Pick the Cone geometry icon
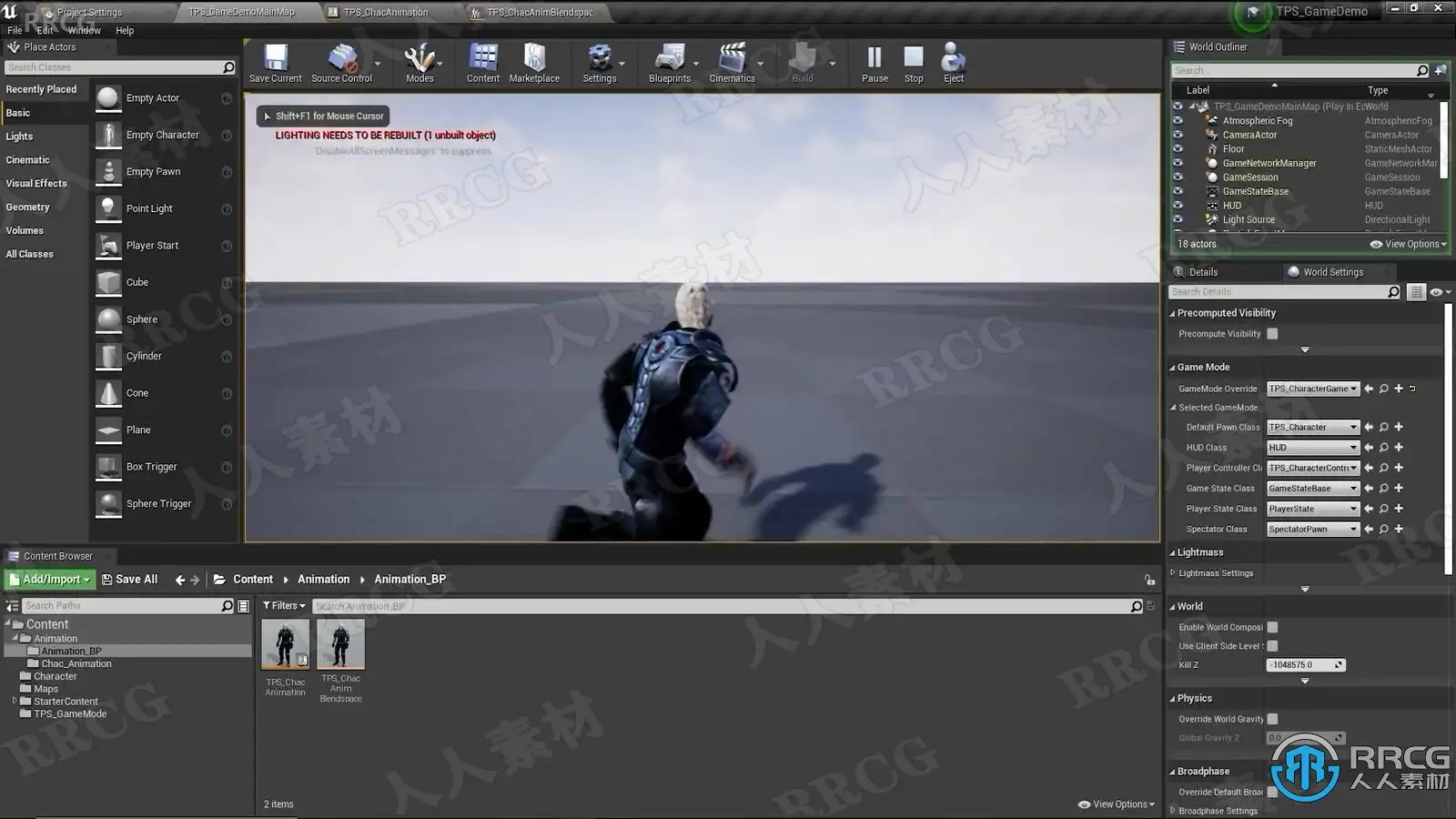1456x819 pixels. point(108,393)
